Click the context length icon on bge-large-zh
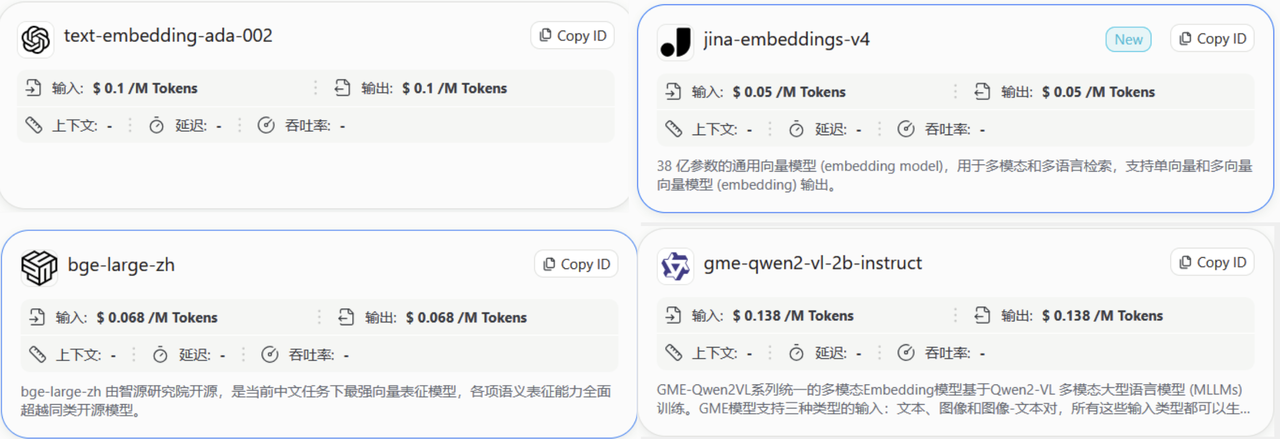Screen dimensions: 1280x439 click(x=38, y=354)
